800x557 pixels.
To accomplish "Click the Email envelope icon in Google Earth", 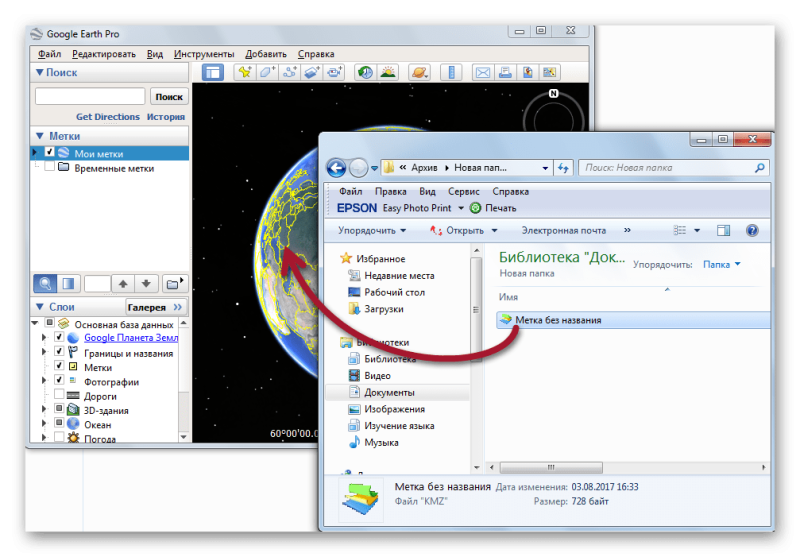I will 483,72.
